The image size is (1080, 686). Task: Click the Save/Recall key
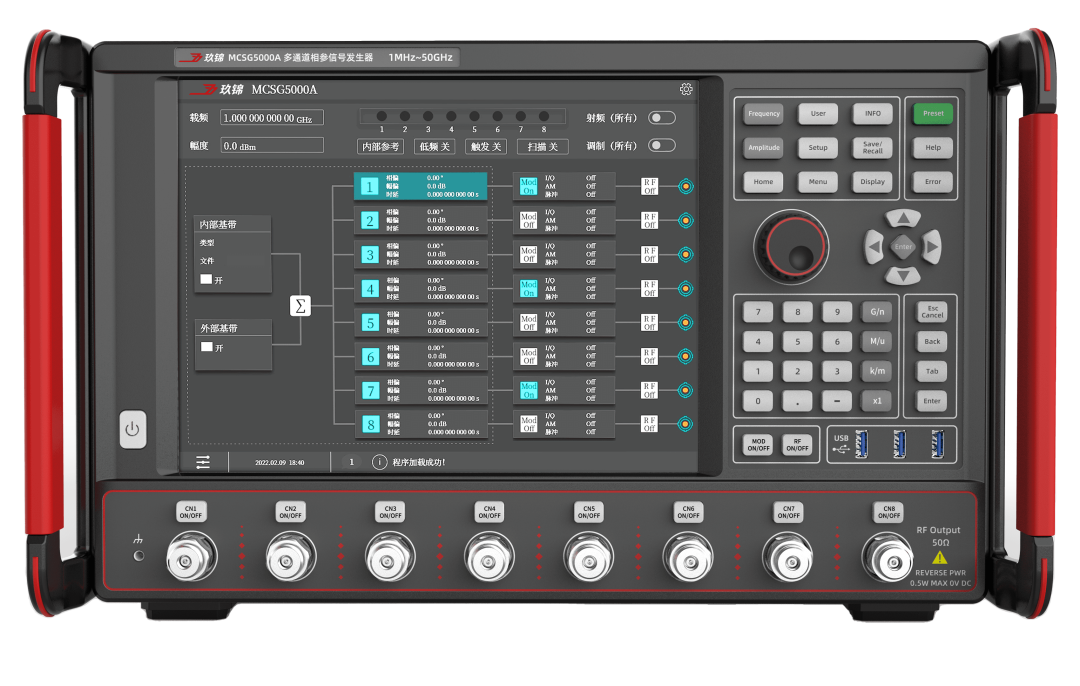[x=872, y=147]
